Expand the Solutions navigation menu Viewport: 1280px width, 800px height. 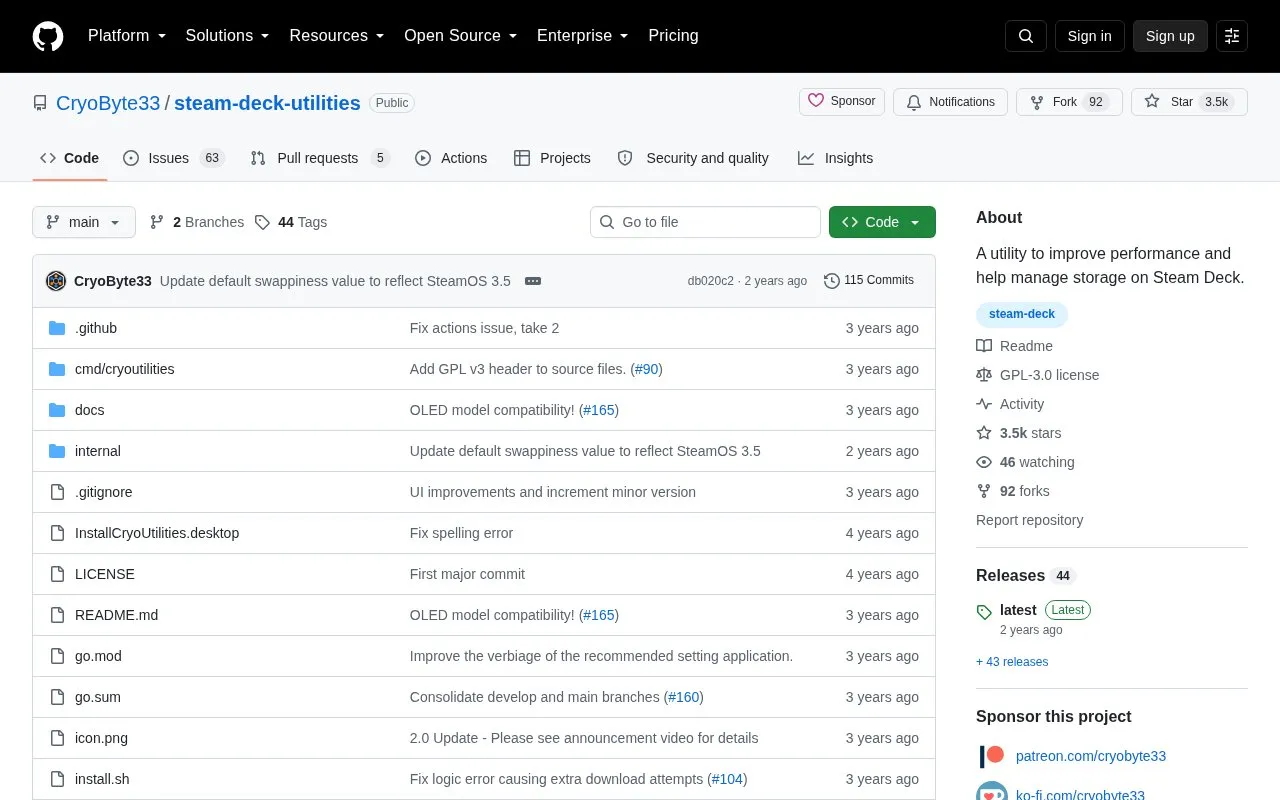[x=228, y=36]
